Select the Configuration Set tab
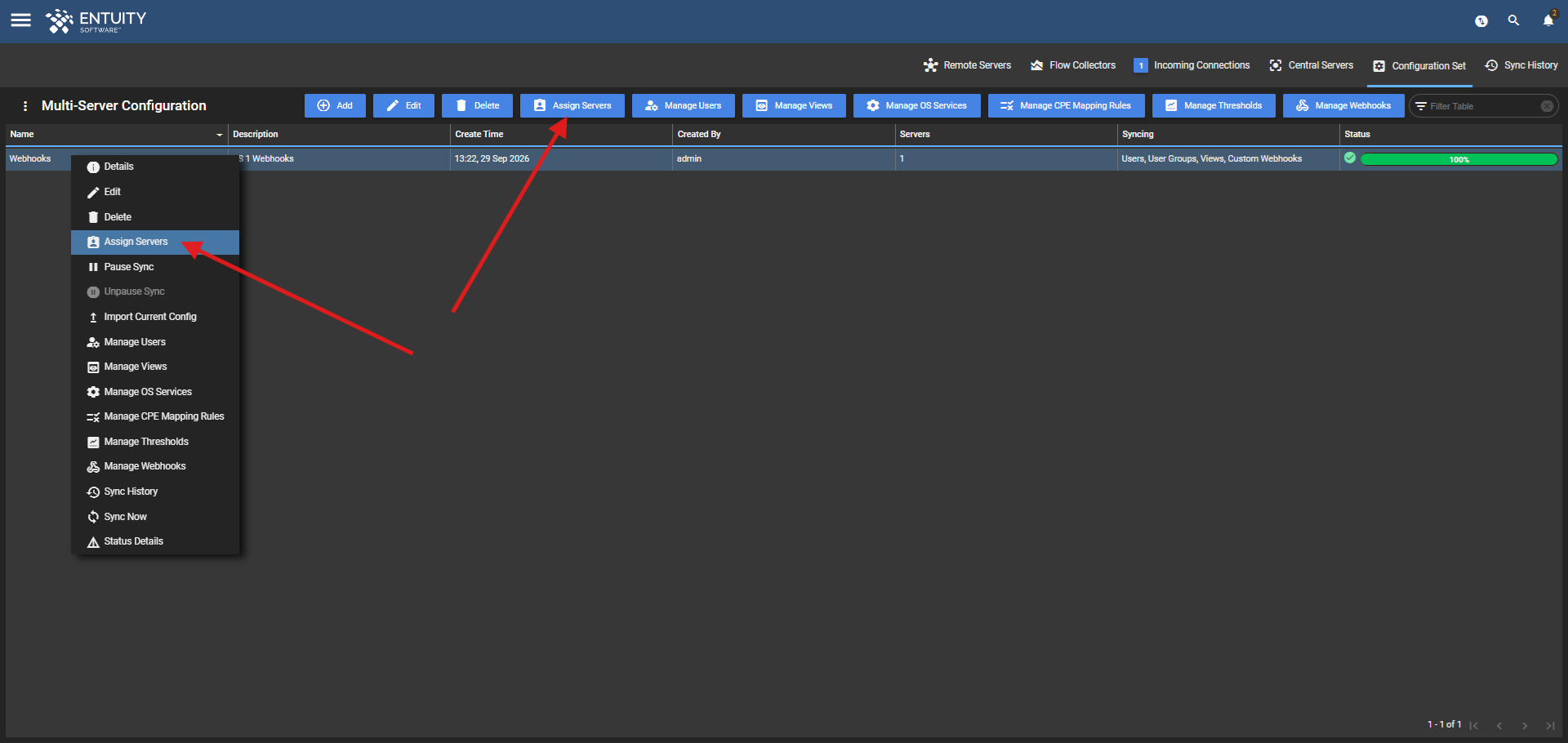 [x=1420, y=66]
